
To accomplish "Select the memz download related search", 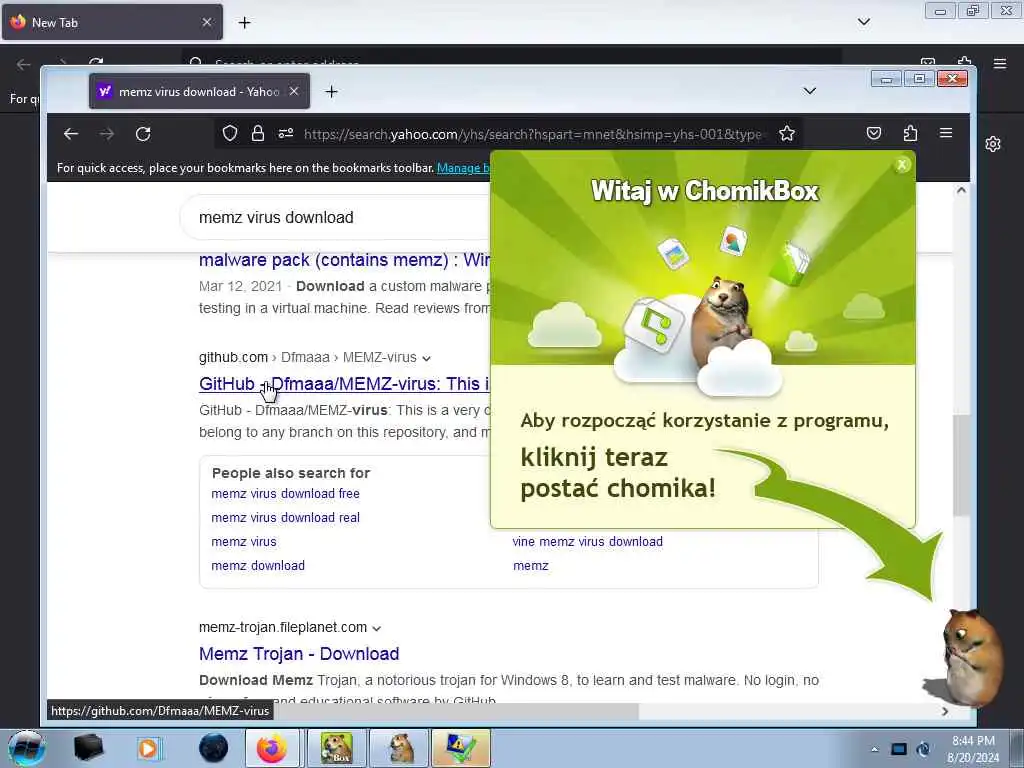I will tap(258, 566).
